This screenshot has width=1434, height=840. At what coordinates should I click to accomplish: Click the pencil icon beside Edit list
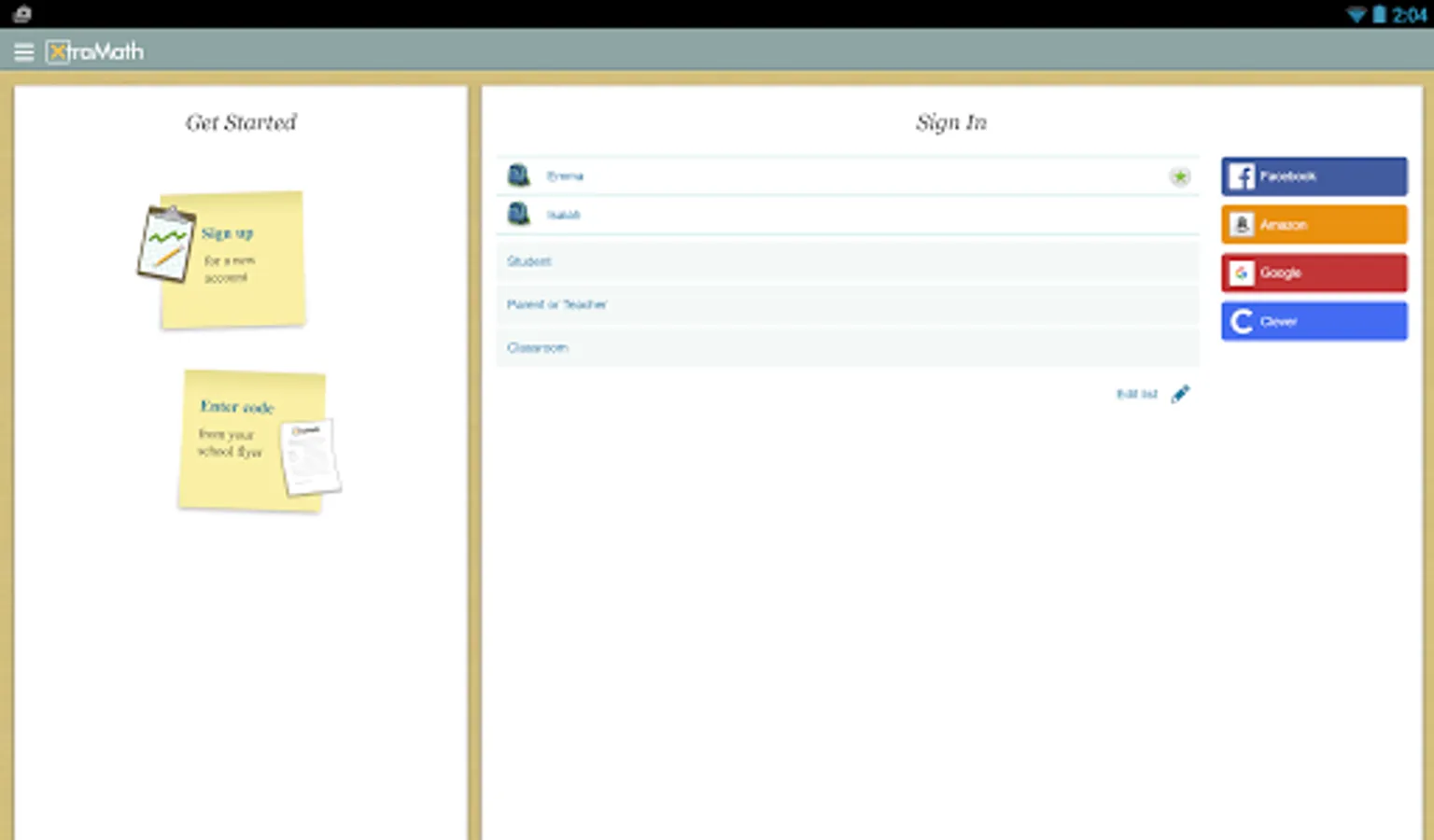coord(1181,394)
